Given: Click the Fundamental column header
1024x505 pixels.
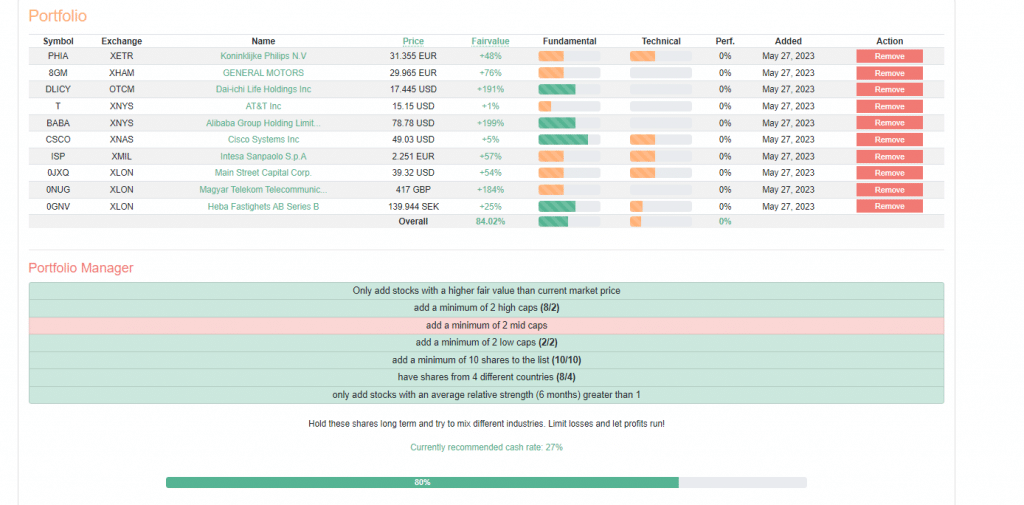Looking at the screenshot, I should (x=569, y=41).
